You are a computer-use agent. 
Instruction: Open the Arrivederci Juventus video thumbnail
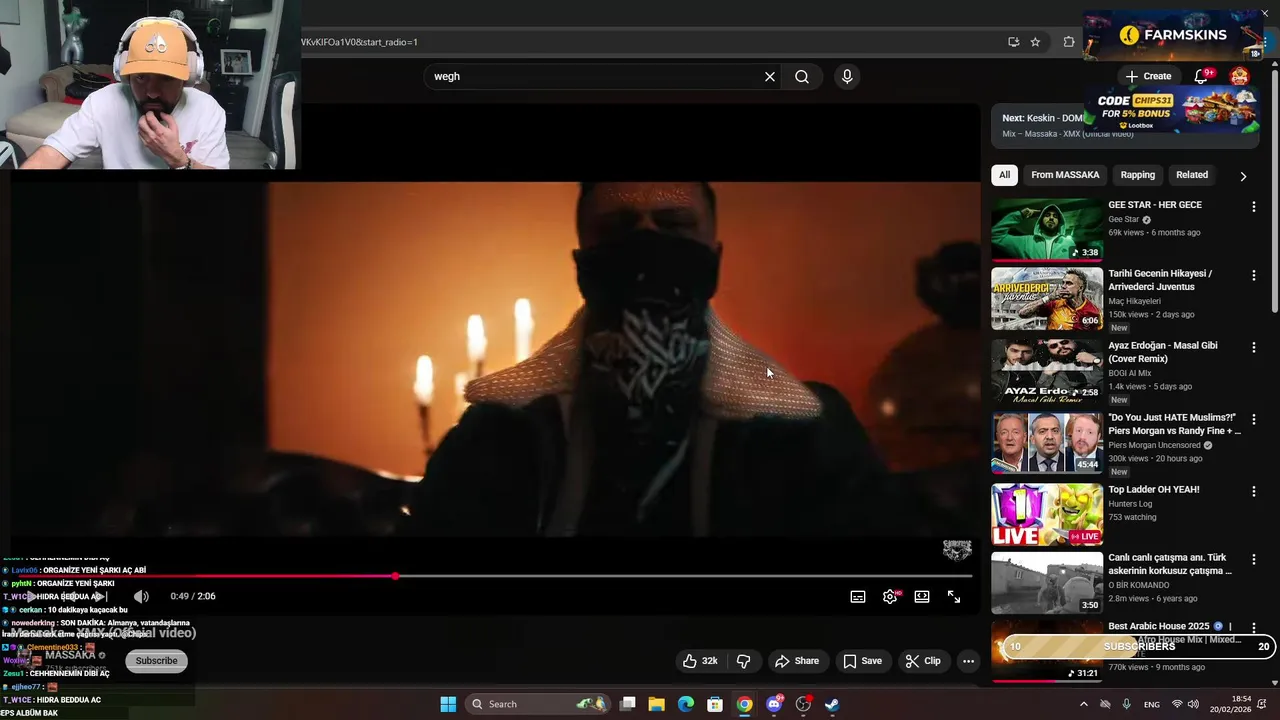pos(1047,298)
